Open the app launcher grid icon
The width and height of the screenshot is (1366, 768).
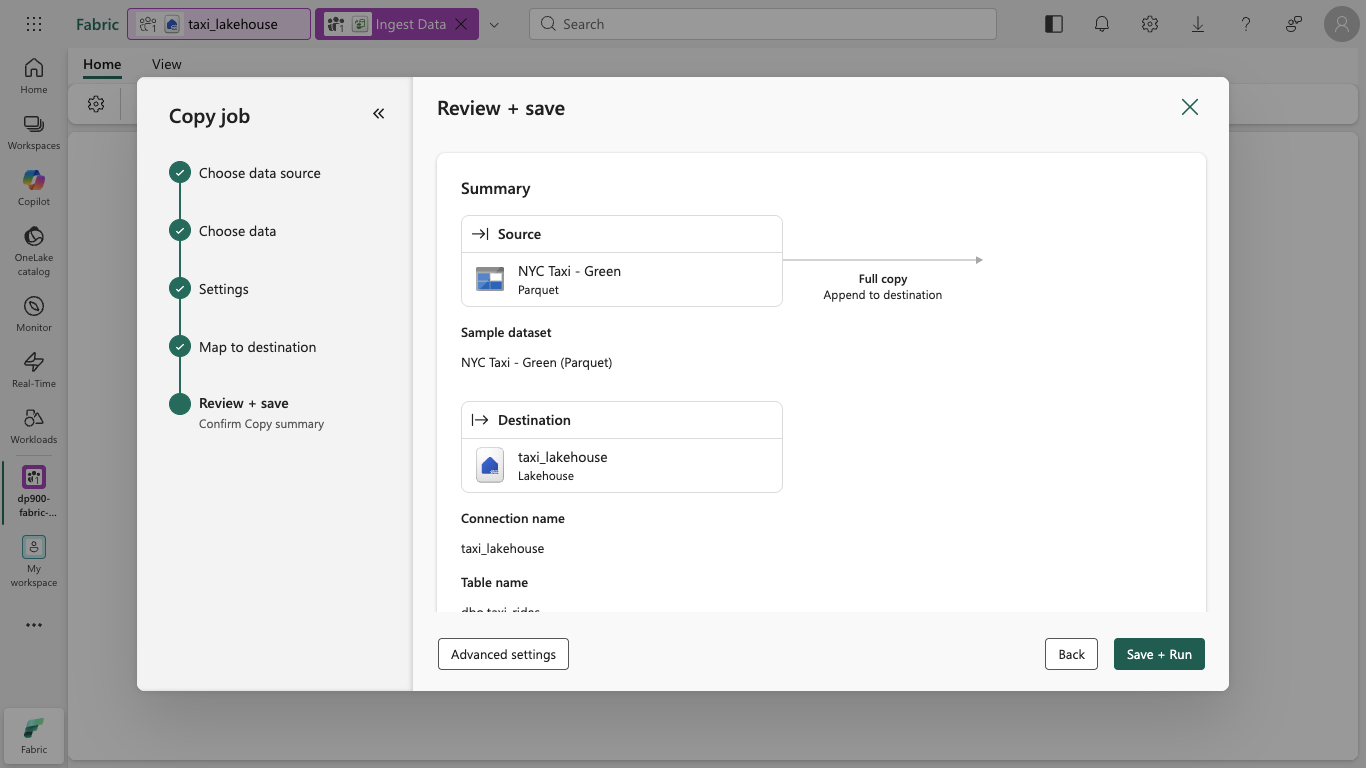click(33, 24)
